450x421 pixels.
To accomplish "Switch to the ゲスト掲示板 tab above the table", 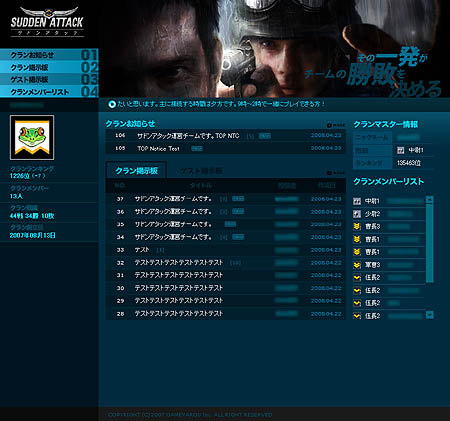I will [201, 171].
